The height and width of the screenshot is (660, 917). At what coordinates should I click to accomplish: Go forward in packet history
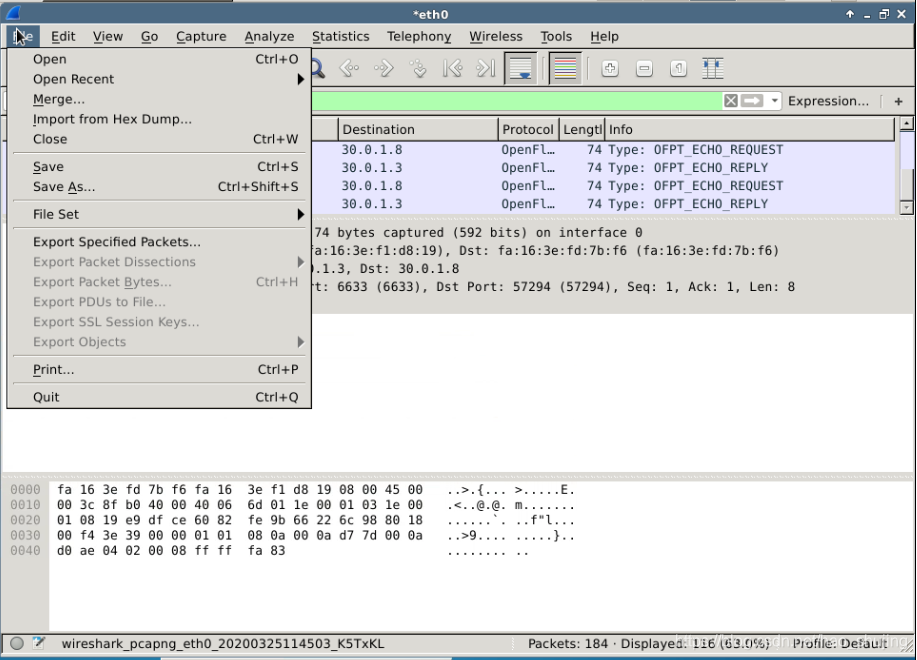tap(384, 68)
